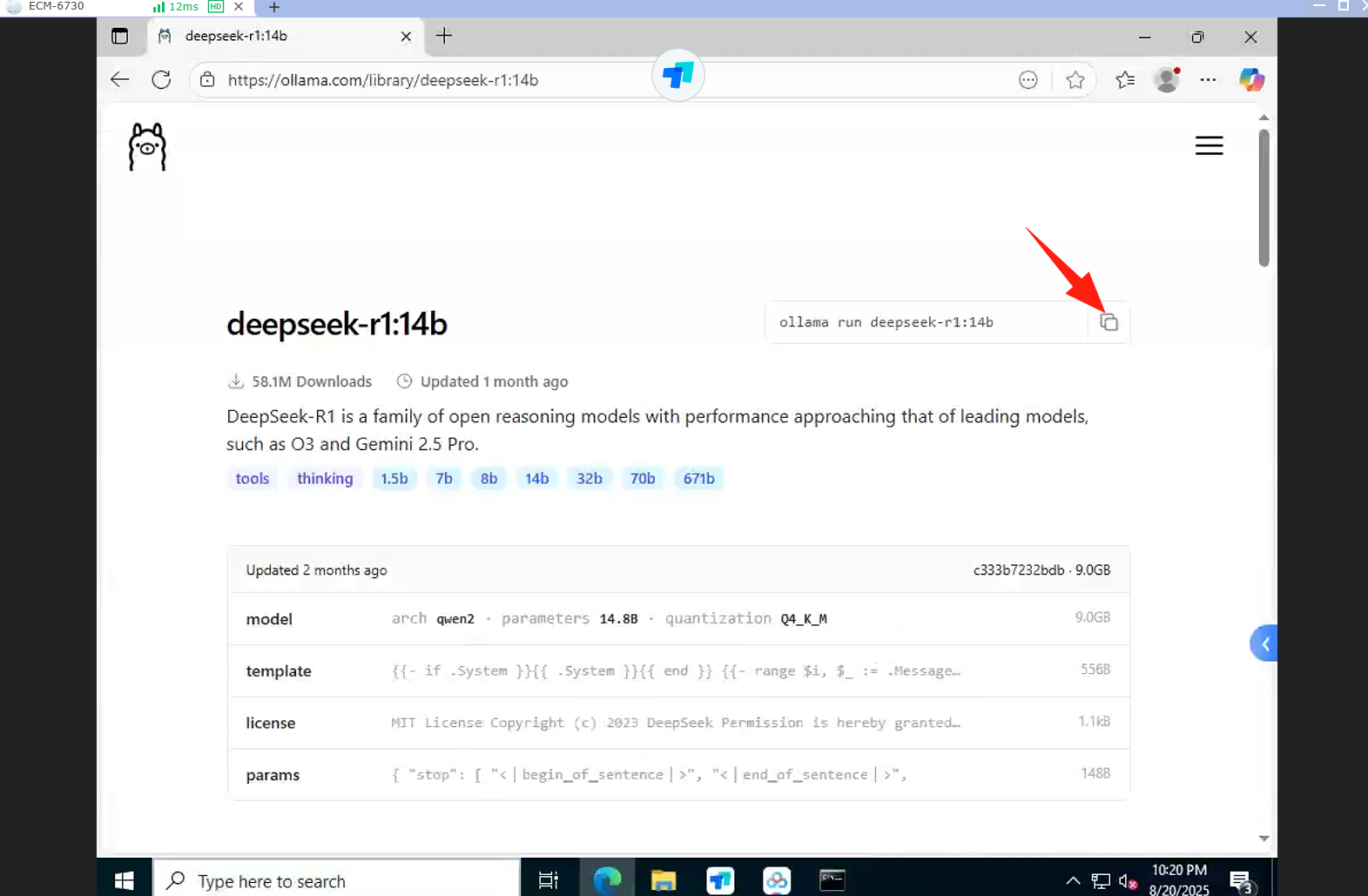Click the scrollbar up arrow
This screenshot has height=896, width=1368.
(1264, 118)
